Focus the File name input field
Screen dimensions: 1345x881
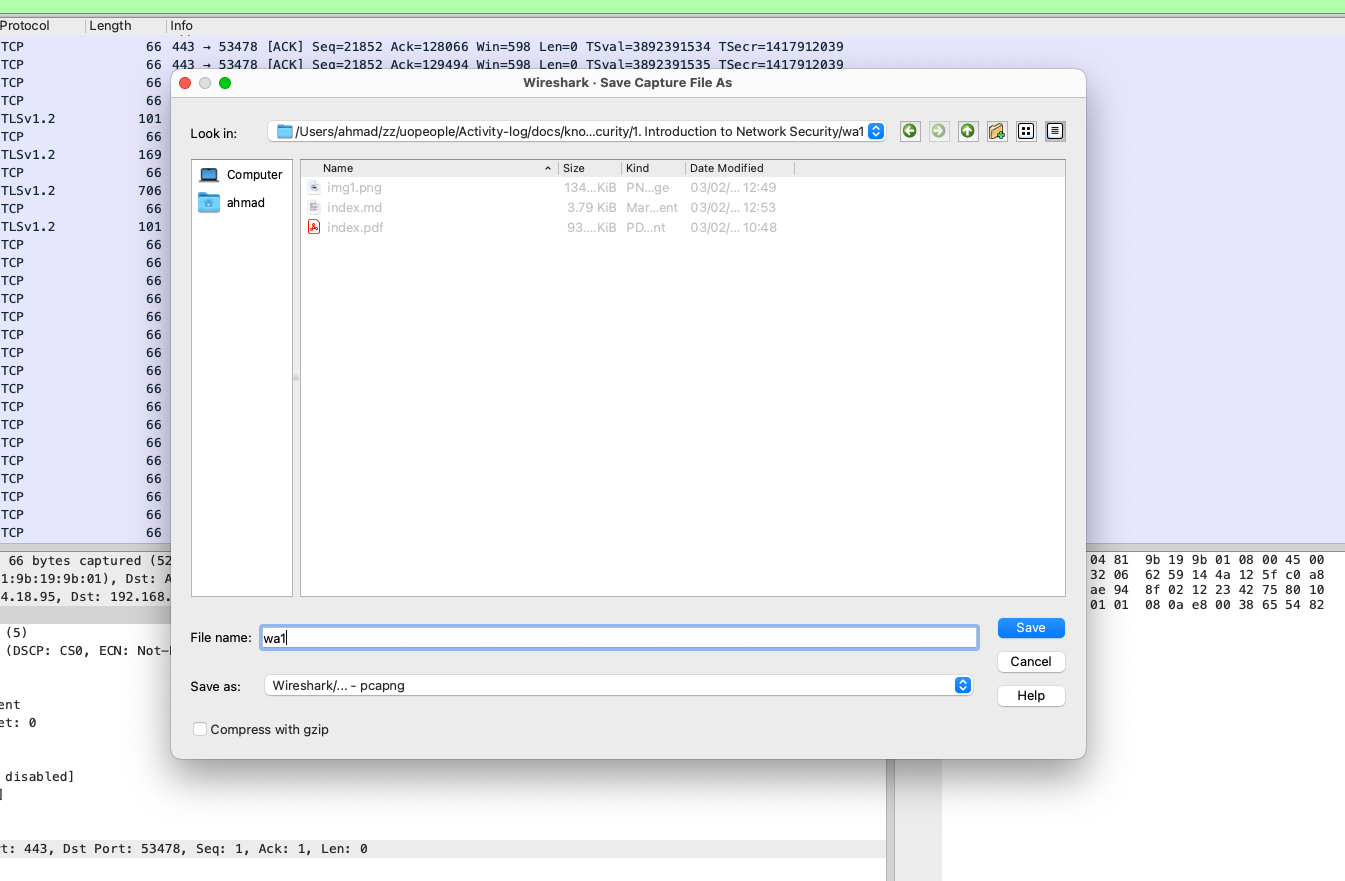point(619,637)
